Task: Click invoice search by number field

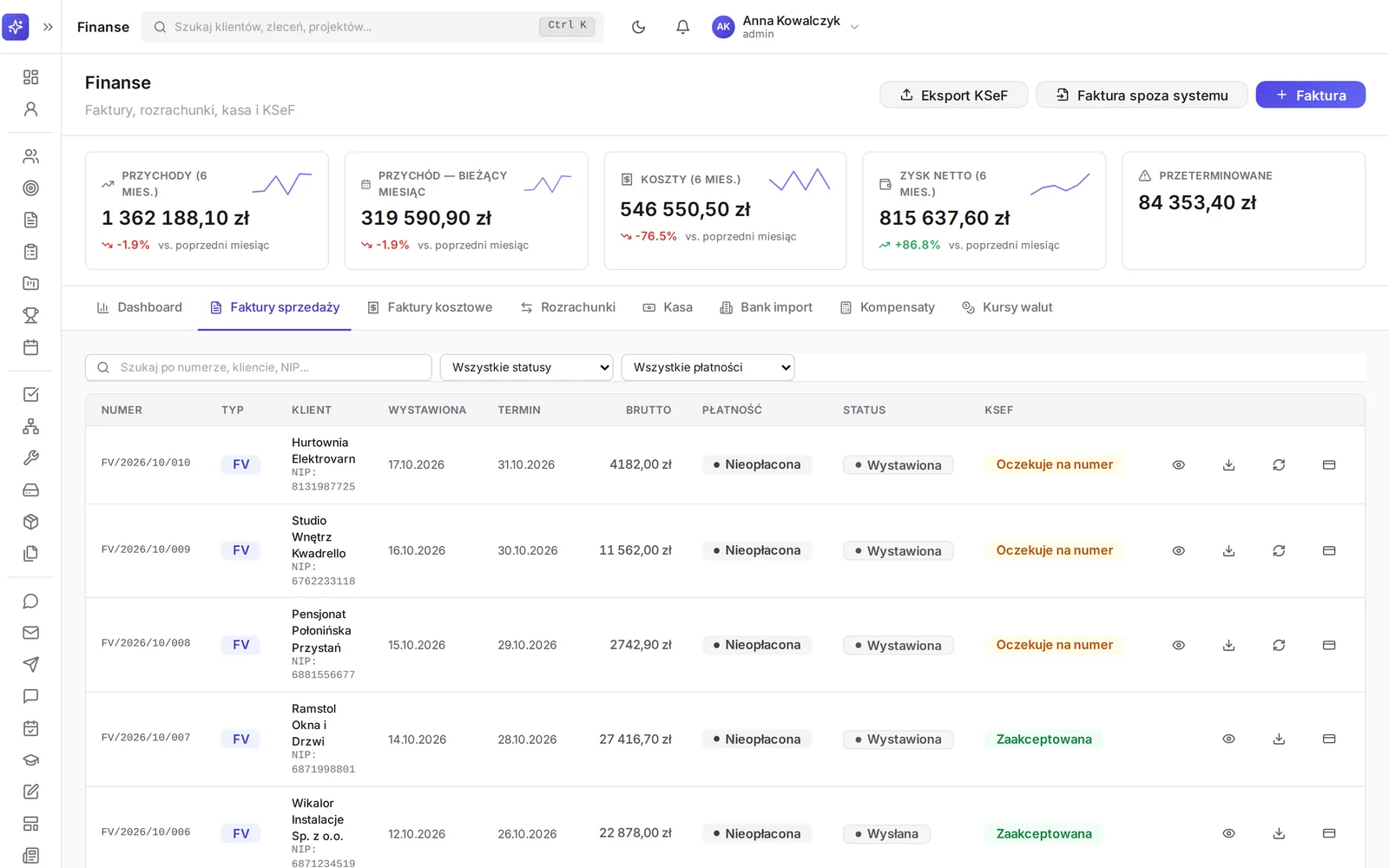Action: point(259,367)
